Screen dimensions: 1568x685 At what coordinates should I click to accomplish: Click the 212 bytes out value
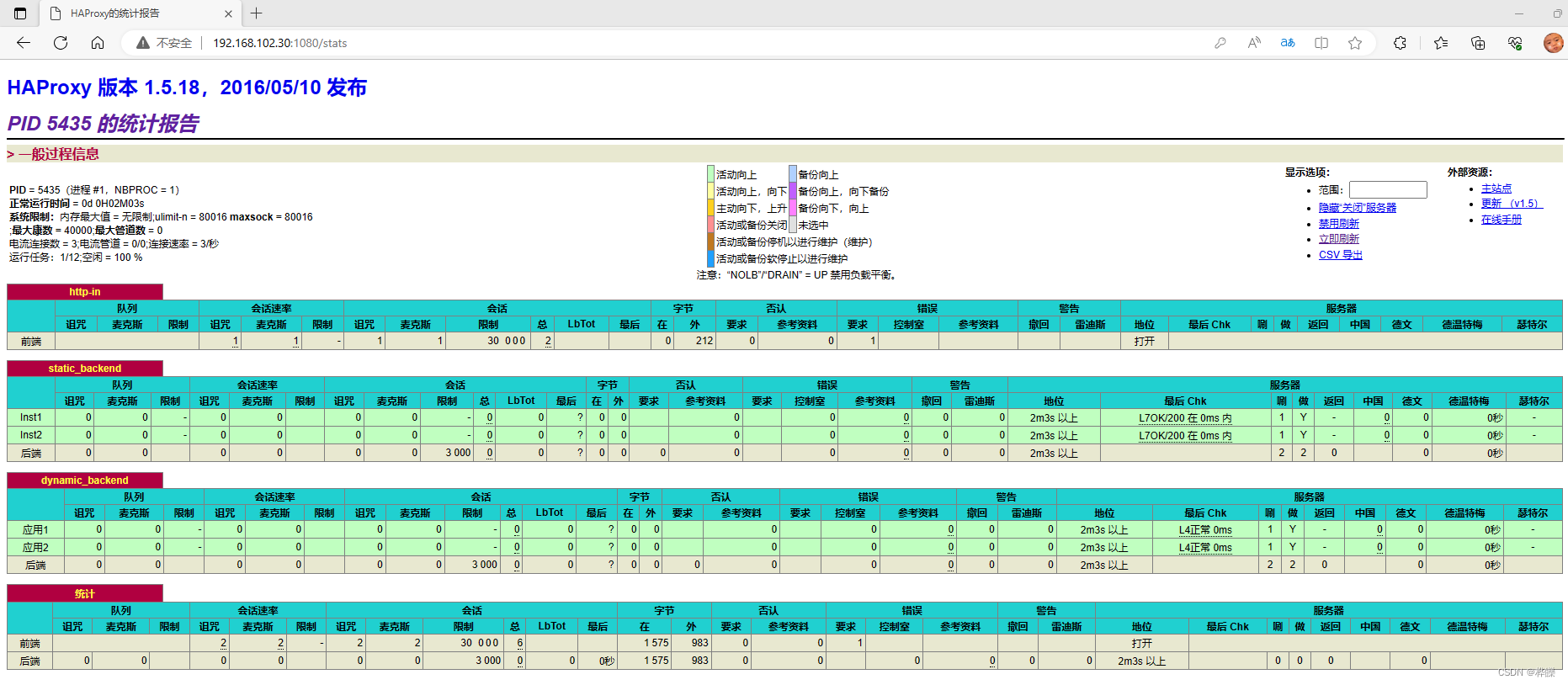coord(704,341)
